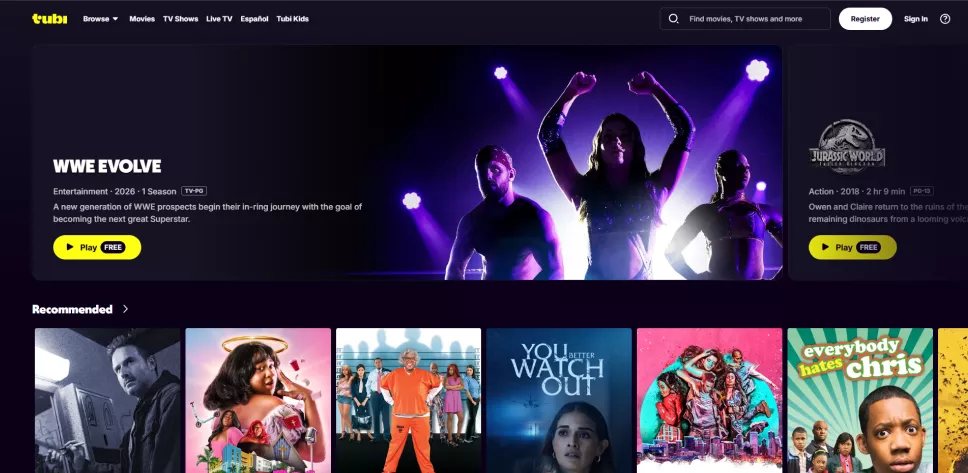This screenshot has height=473, width=968.
Task: Open the Everybody Hates Chris poster
Action: click(859, 400)
